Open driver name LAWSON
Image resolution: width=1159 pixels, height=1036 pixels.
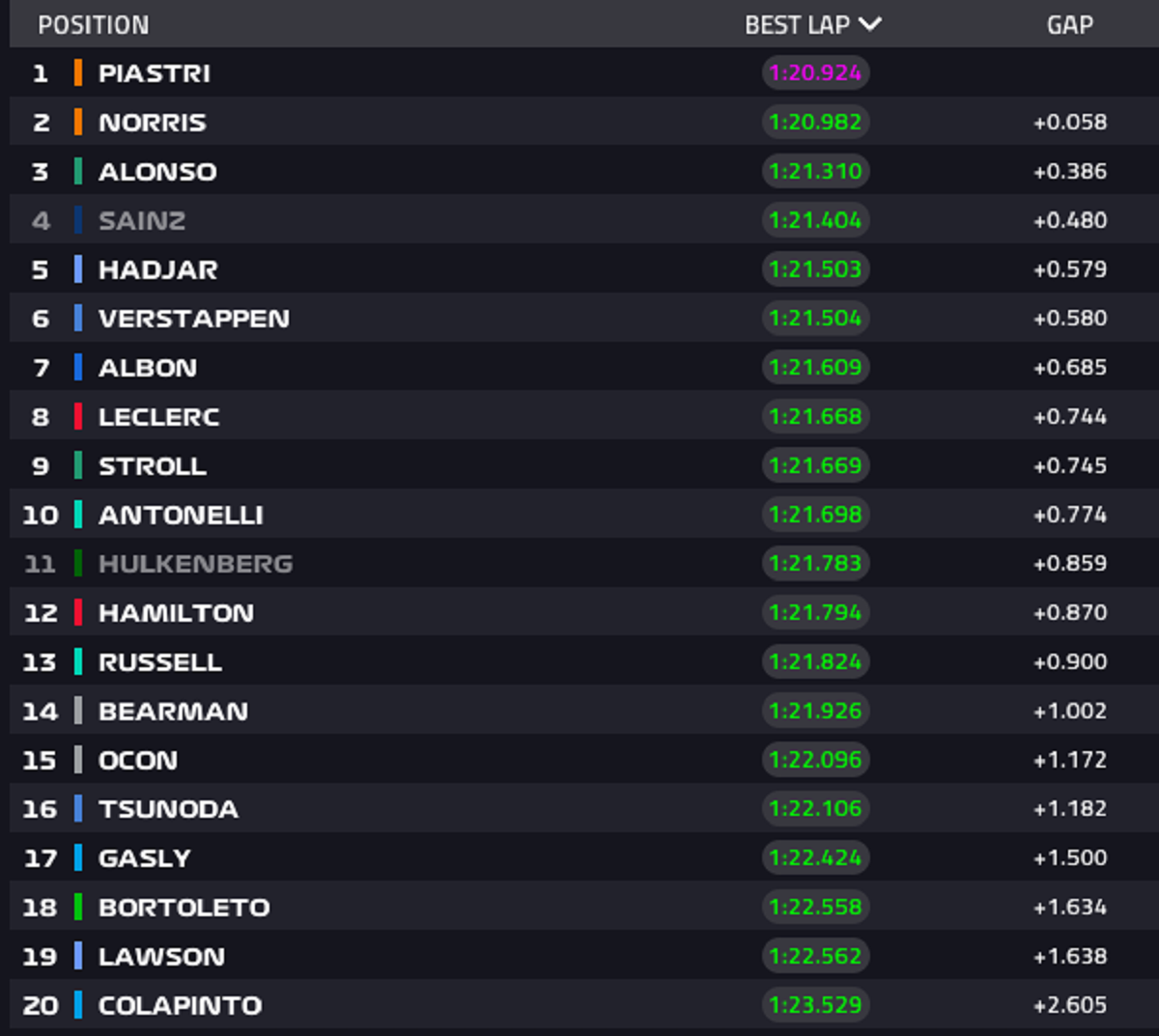(161, 957)
